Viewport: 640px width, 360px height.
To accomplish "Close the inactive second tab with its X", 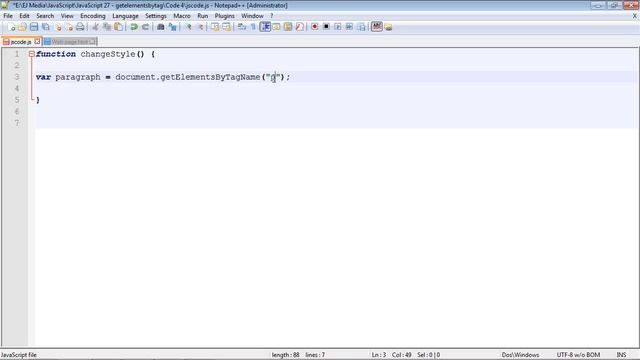I will tap(93, 42).
